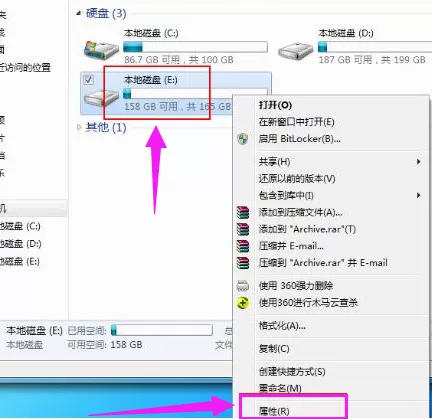Click the Local Disk (C:) drive icon
The width and height of the screenshot is (432, 419).
tap(101, 50)
